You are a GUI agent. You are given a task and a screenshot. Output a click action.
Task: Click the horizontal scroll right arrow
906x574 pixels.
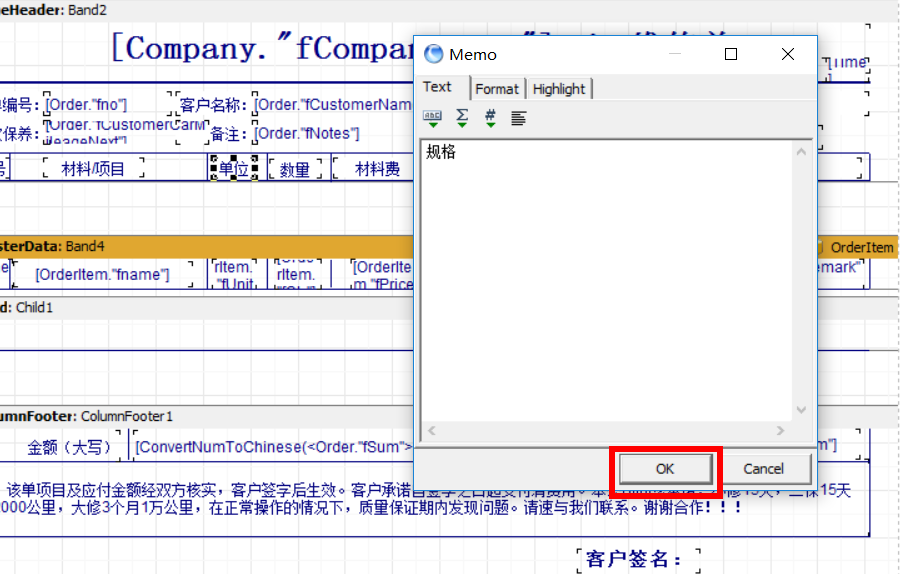tap(781, 431)
